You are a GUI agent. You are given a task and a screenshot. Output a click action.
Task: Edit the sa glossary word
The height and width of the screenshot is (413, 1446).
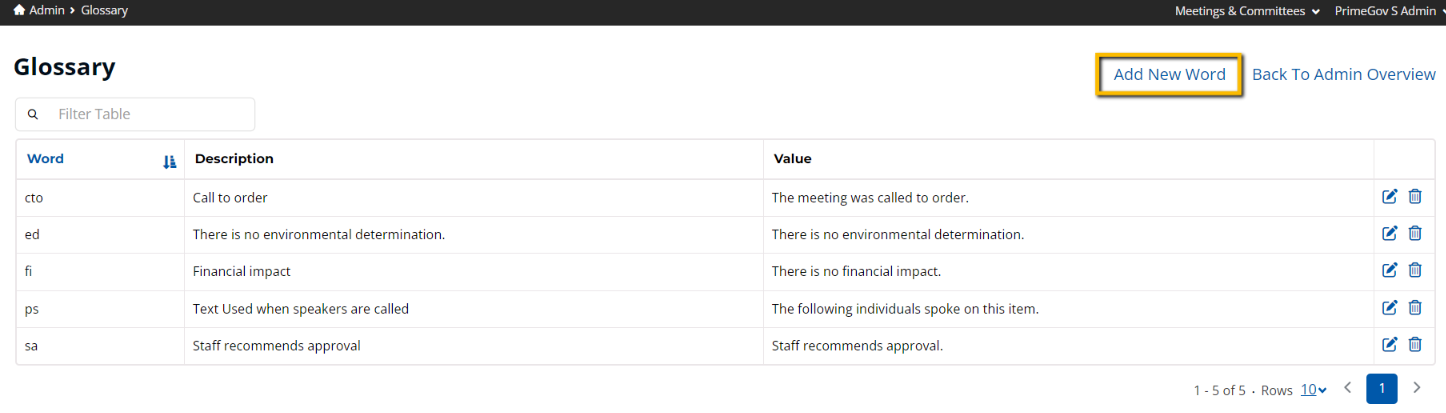[1389, 345]
